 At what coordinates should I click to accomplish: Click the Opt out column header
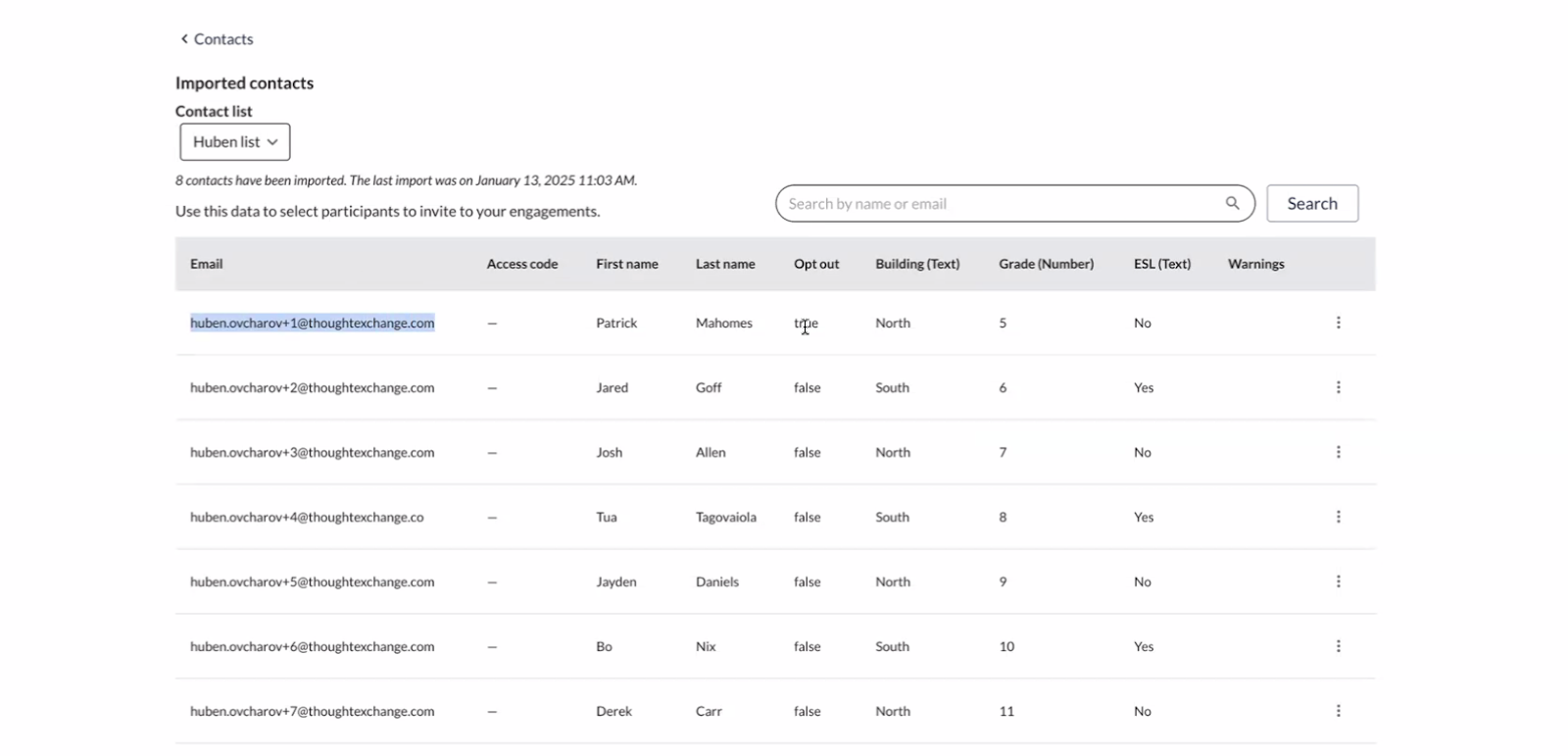pyautogui.click(x=816, y=264)
